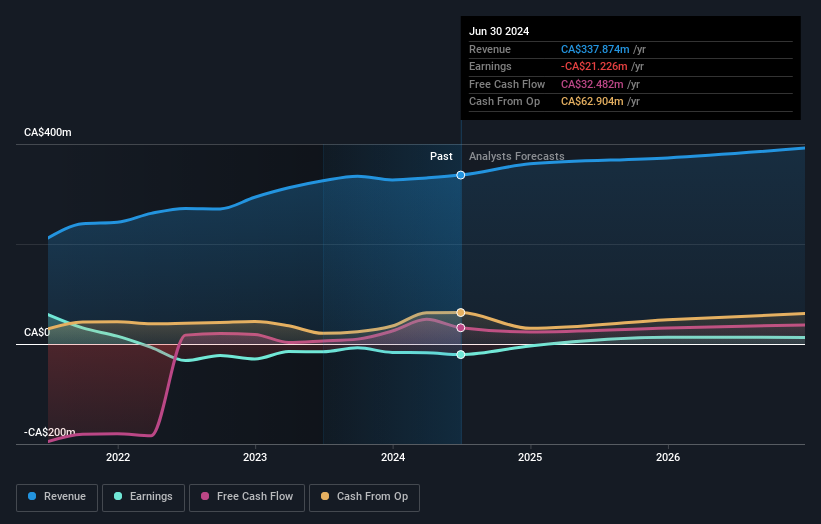Image resolution: width=821 pixels, height=524 pixels.
Task: Click the 2024 x-axis label
Action: 393,457
